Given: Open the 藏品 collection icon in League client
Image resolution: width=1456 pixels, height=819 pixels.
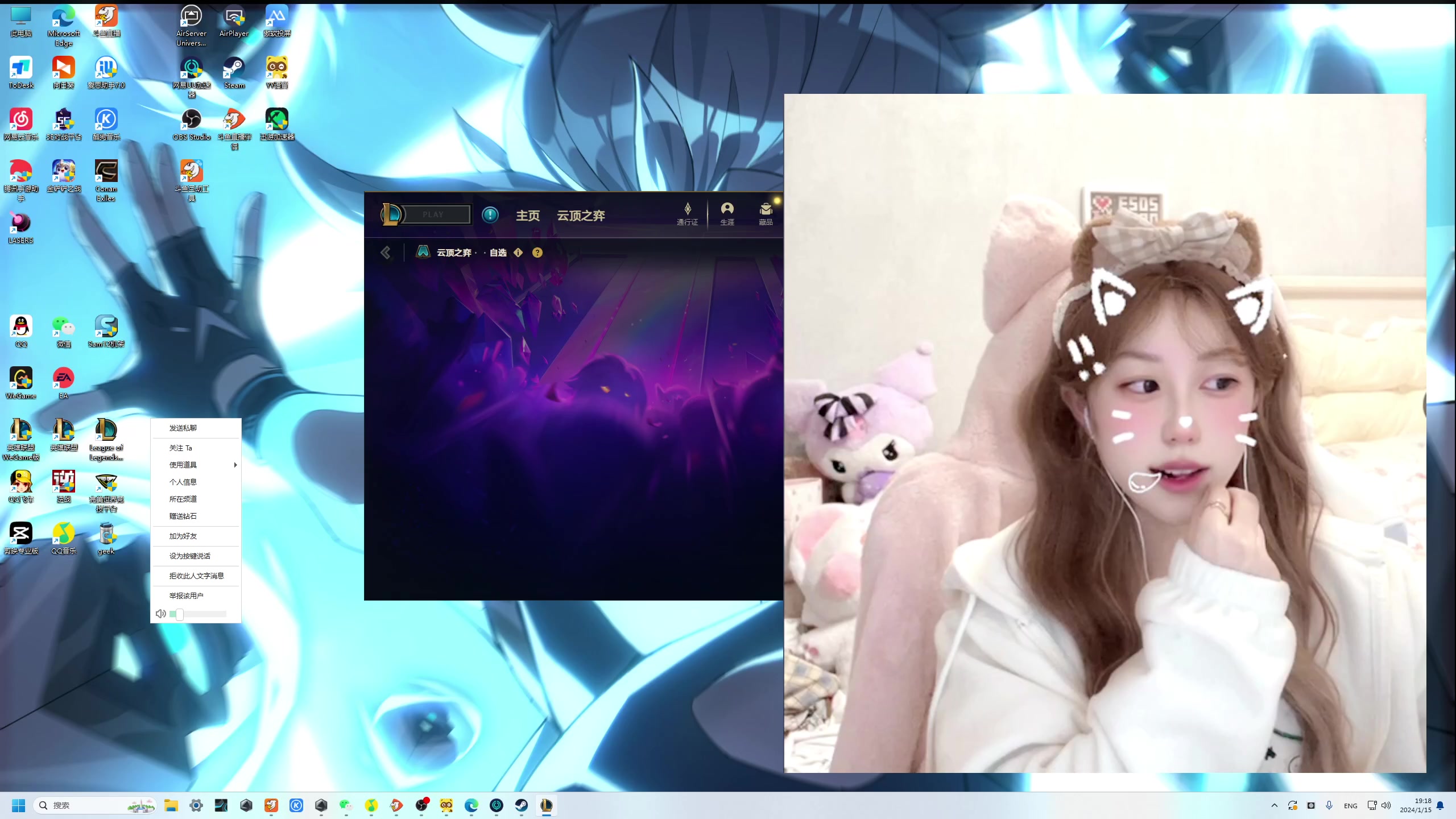Looking at the screenshot, I should [x=766, y=214].
